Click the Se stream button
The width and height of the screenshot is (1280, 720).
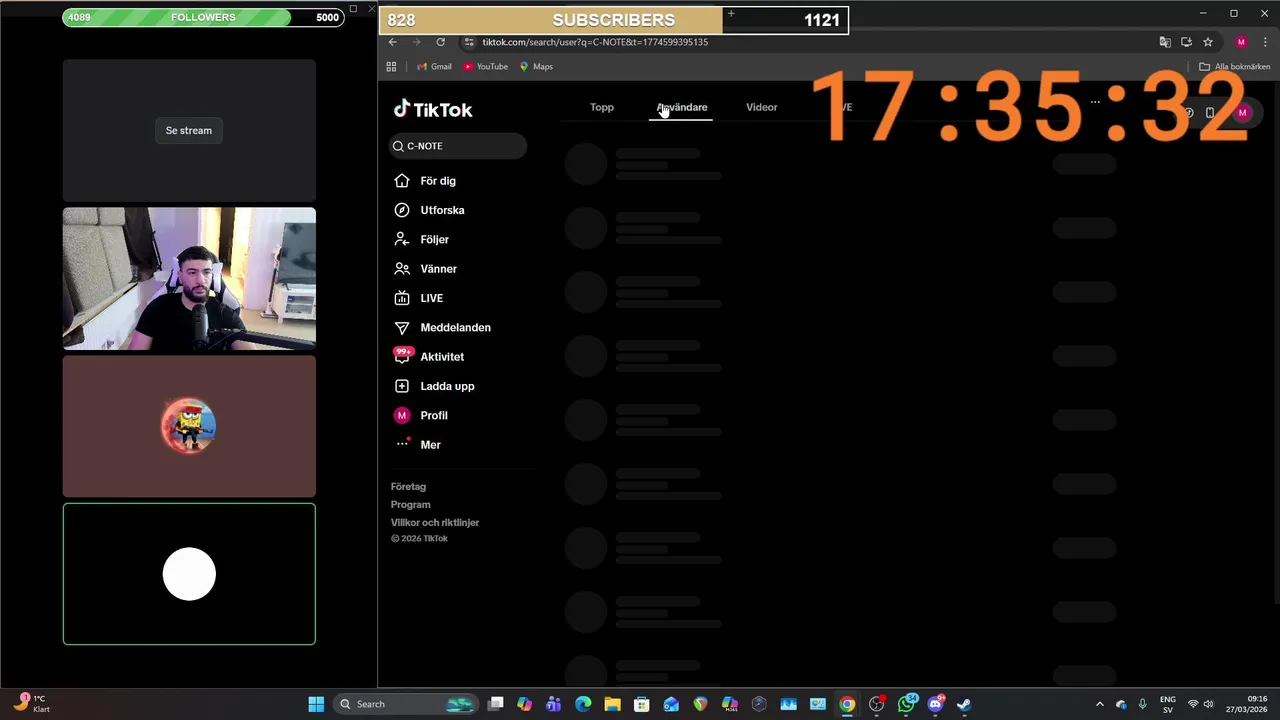189,130
